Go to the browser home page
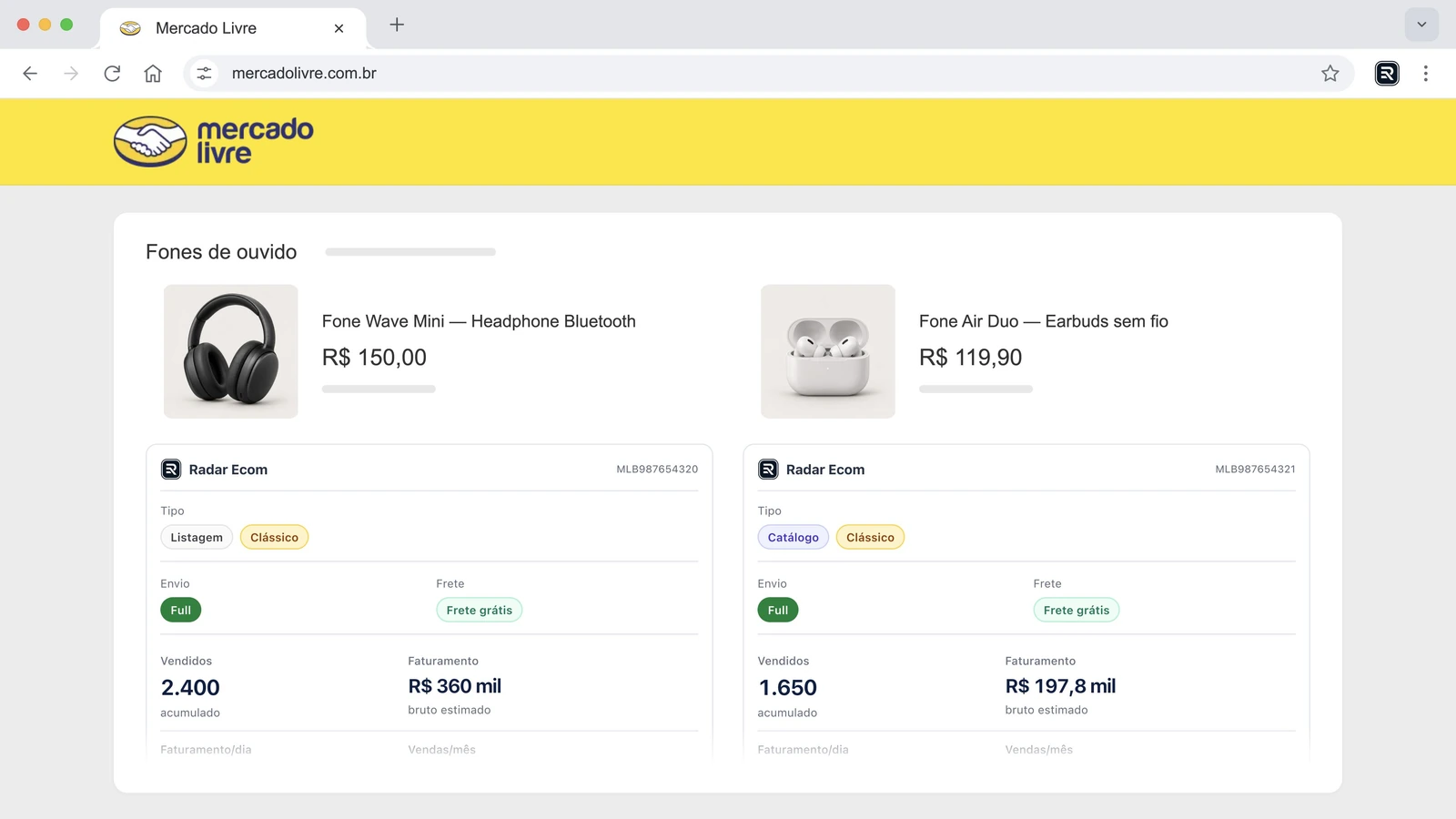Screen dimensions: 1456x819 point(153,74)
